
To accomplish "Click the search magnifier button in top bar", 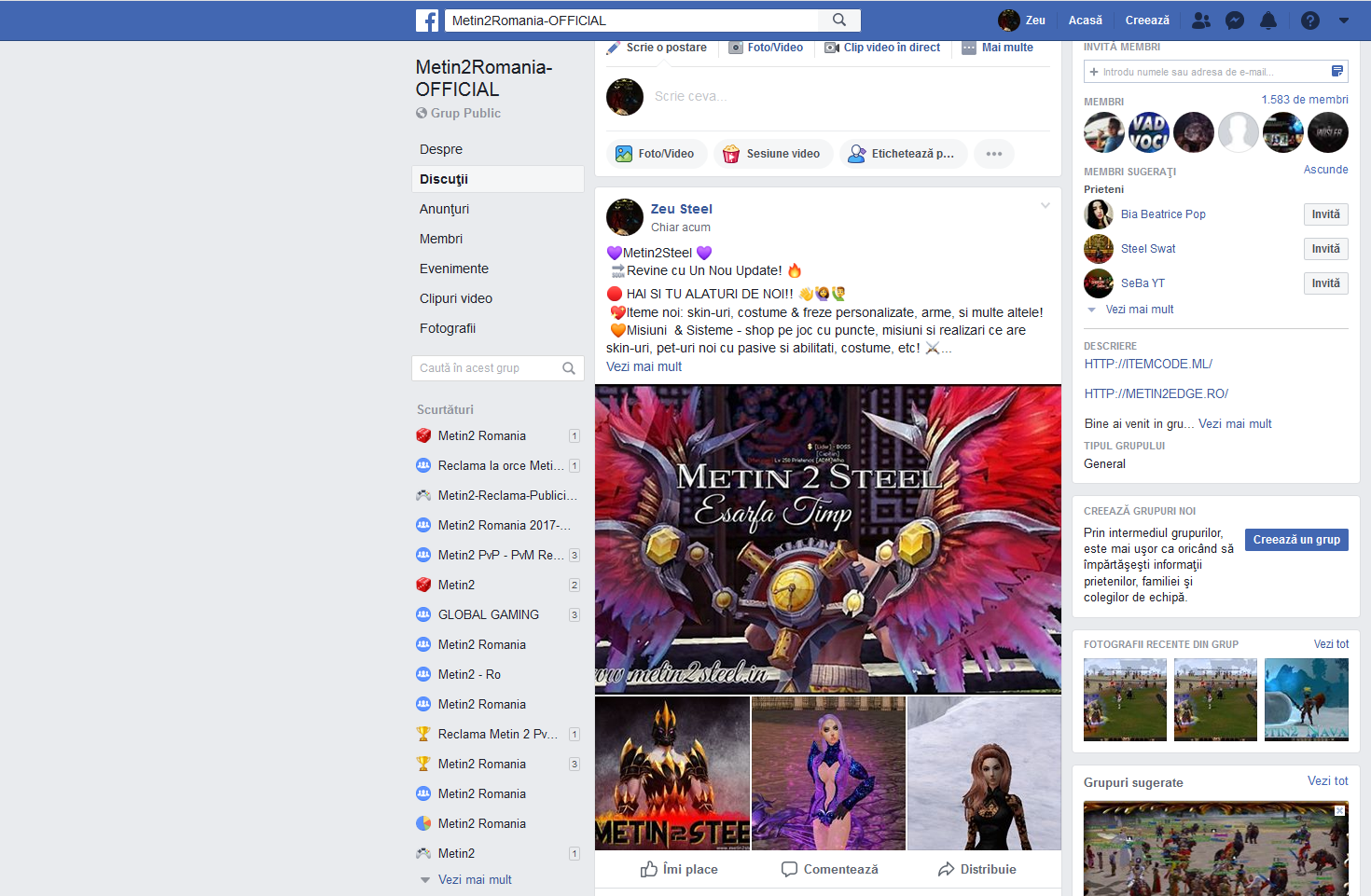I will click(x=839, y=20).
